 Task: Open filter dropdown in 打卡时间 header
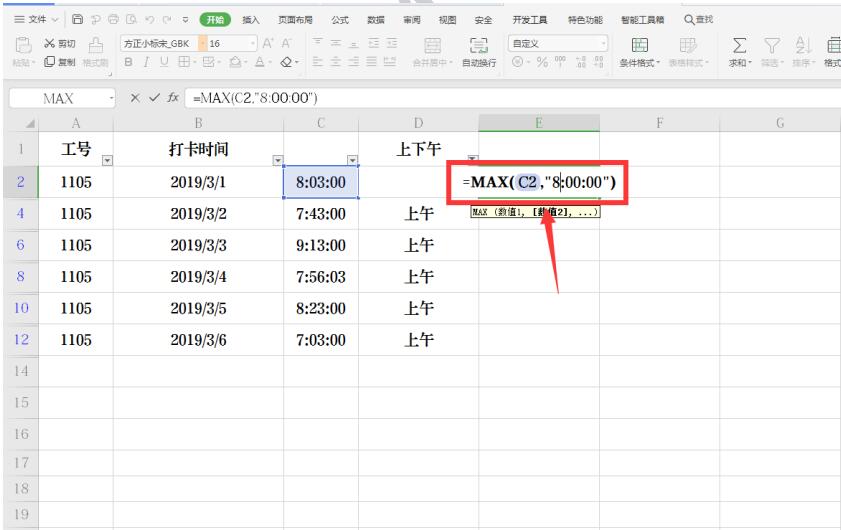pyautogui.click(x=278, y=160)
